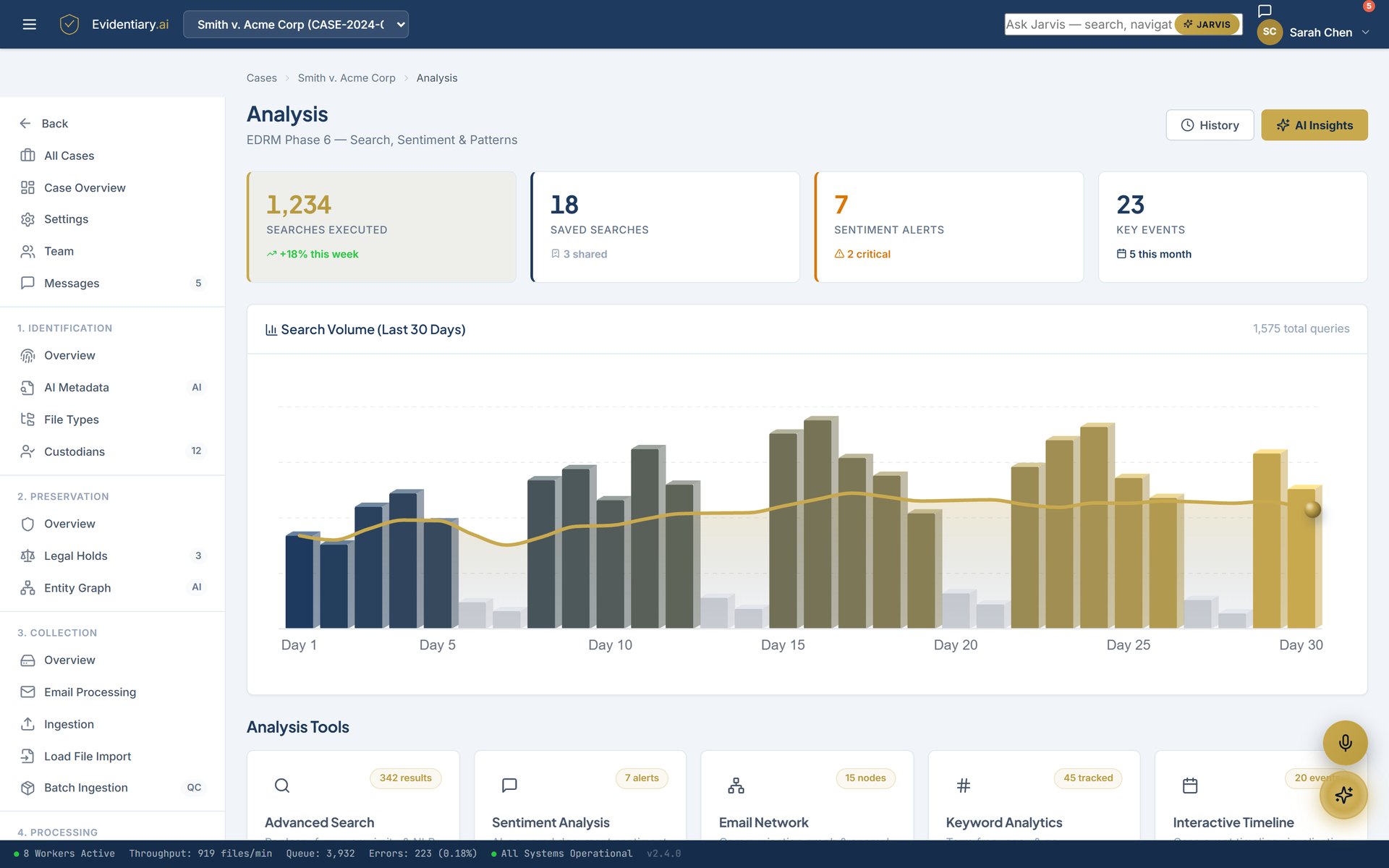Screen dimensions: 1389x868
Task: Click the Custodians count badge 12
Action: coord(196,451)
